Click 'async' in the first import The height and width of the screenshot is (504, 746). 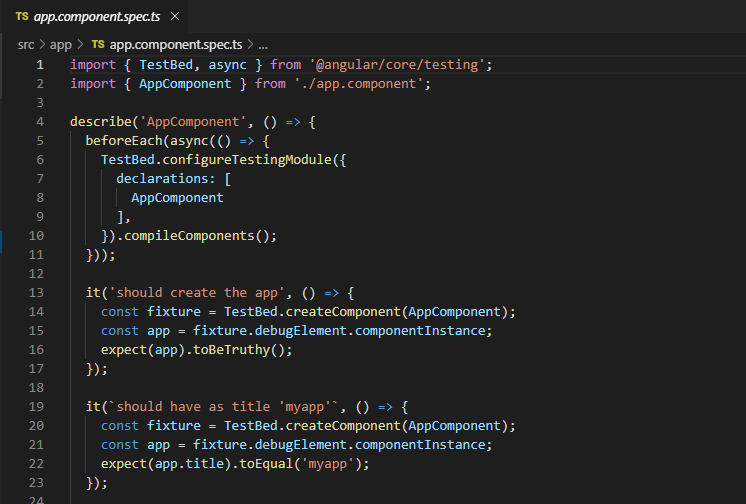pos(227,65)
